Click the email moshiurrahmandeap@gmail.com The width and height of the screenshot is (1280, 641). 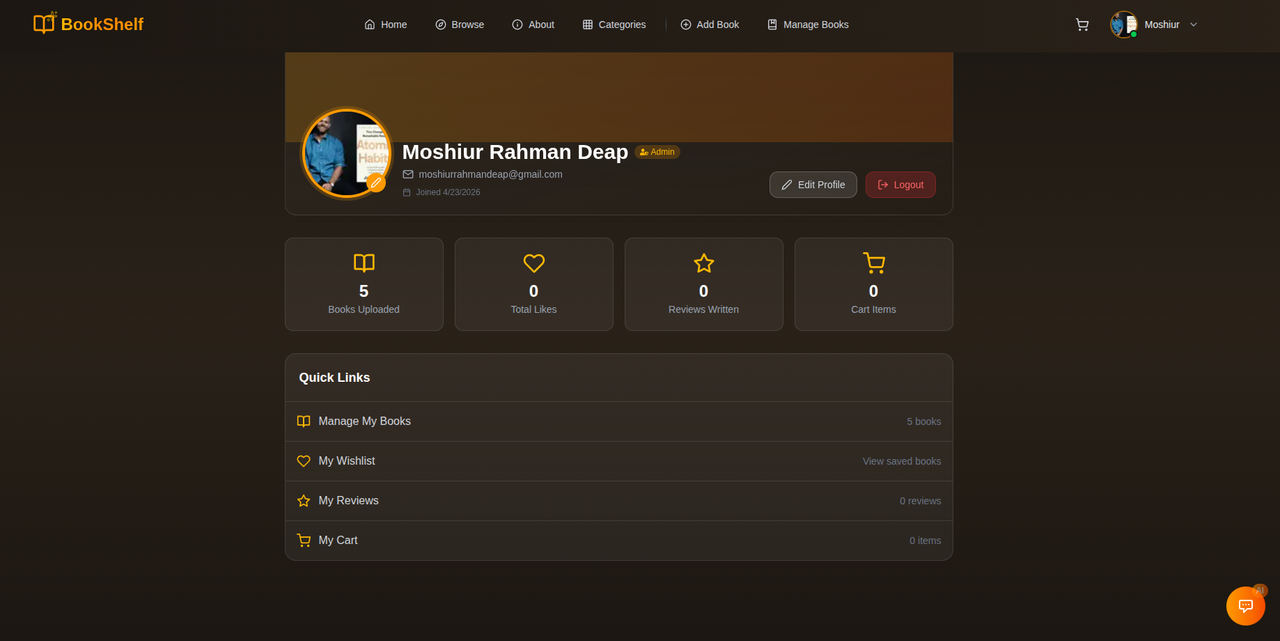click(x=491, y=174)
